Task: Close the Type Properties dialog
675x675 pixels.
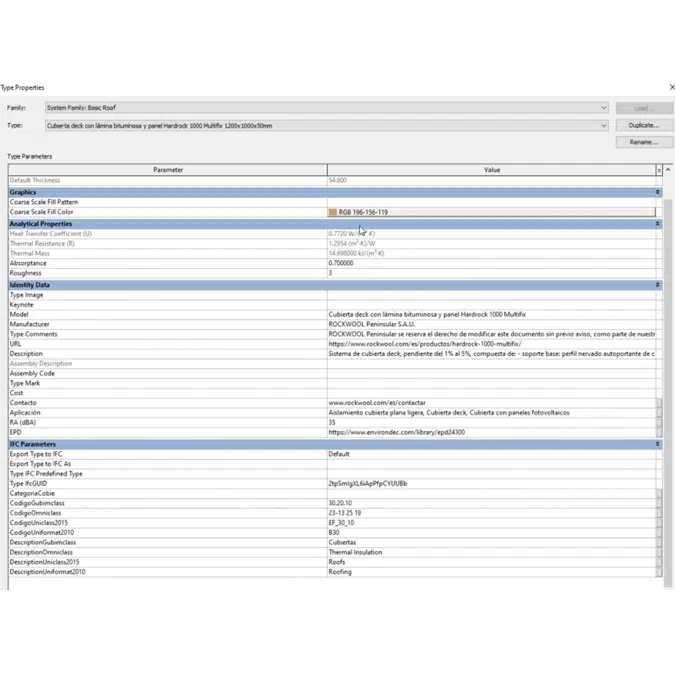Action: [x=672, y=87]
